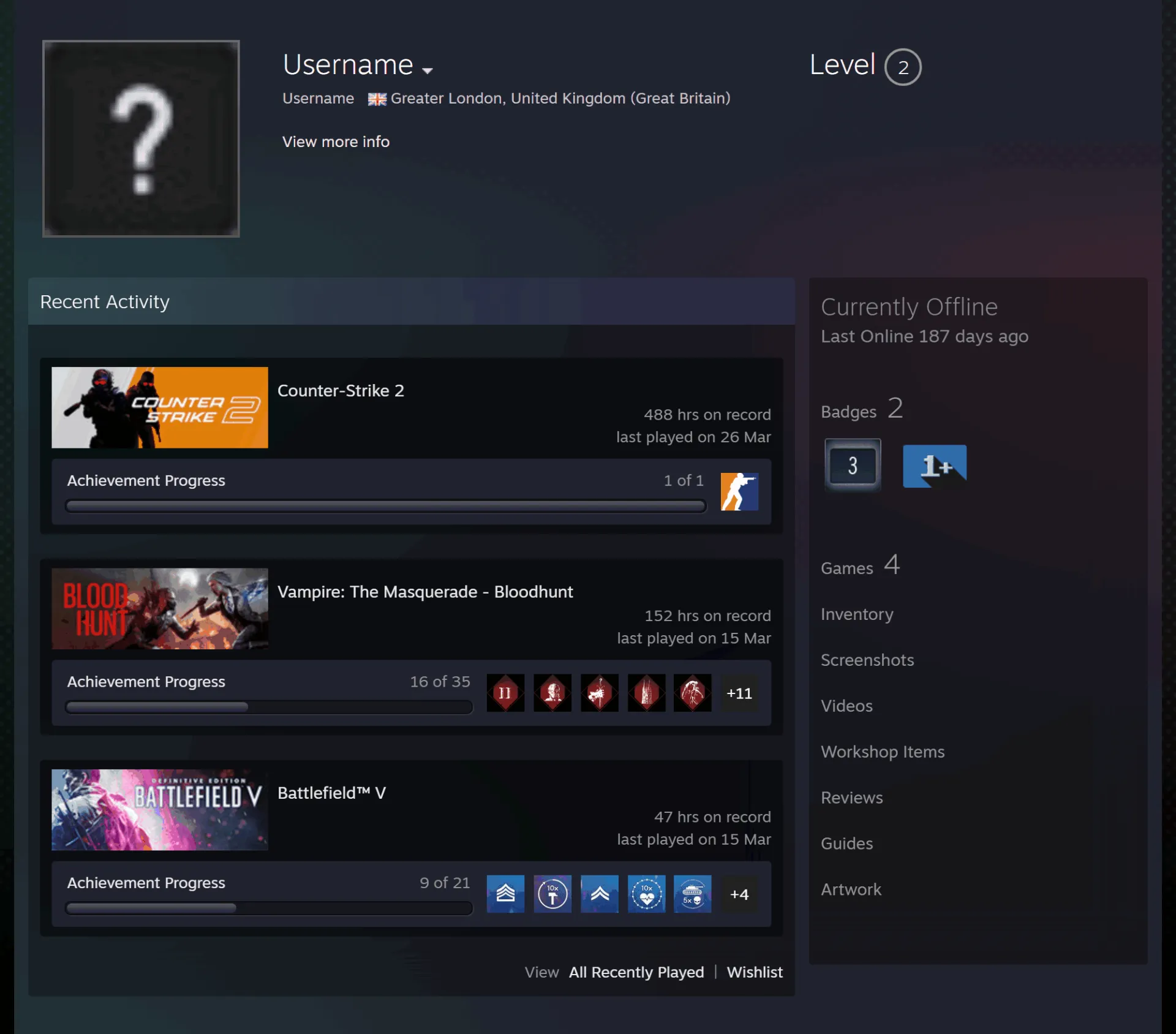Open Vampire: The Masquerade - Bloodhunt title

425,592
